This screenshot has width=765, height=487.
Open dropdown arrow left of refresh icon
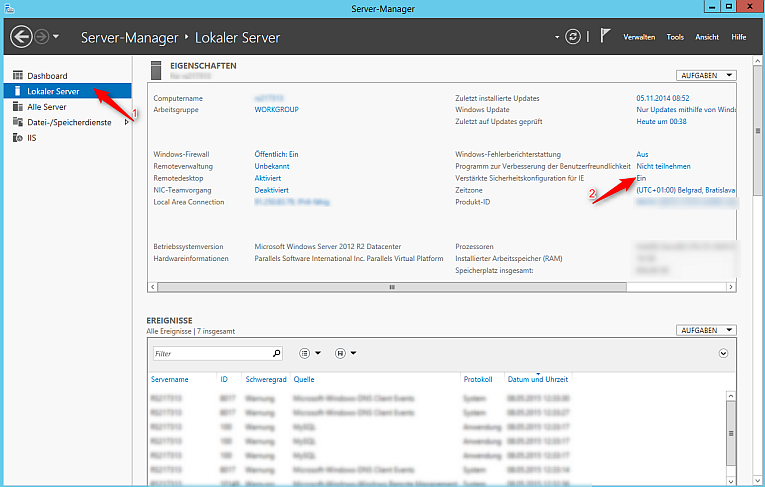pyautogui.click(x=557, y=37)
